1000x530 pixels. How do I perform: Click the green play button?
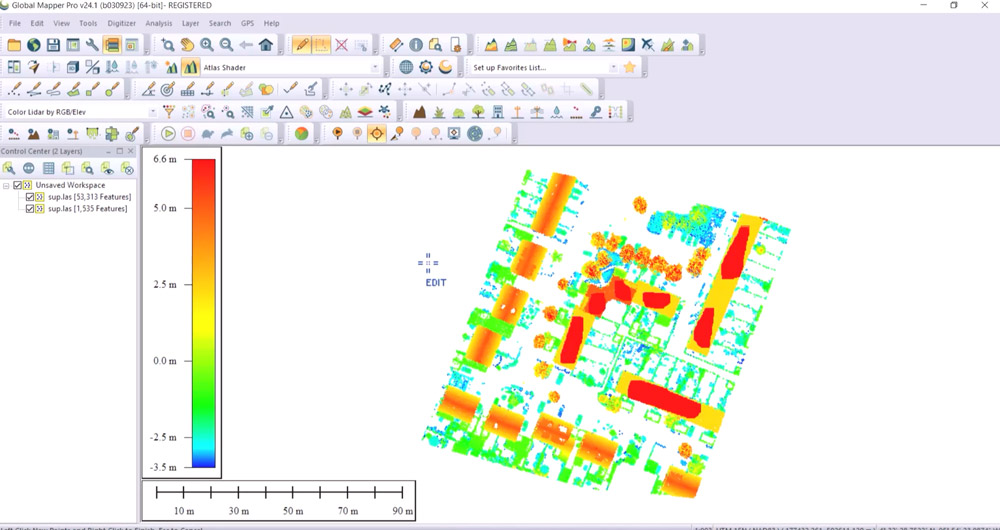tap(168, 133)
